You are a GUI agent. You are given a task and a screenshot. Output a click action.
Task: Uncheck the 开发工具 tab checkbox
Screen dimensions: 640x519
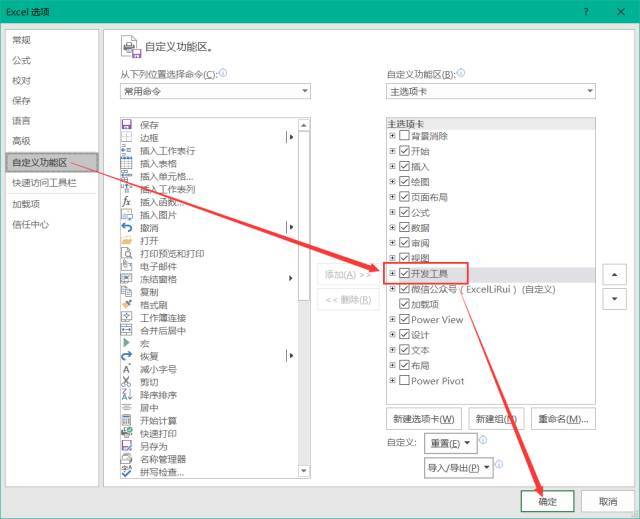tap(404, 273)
